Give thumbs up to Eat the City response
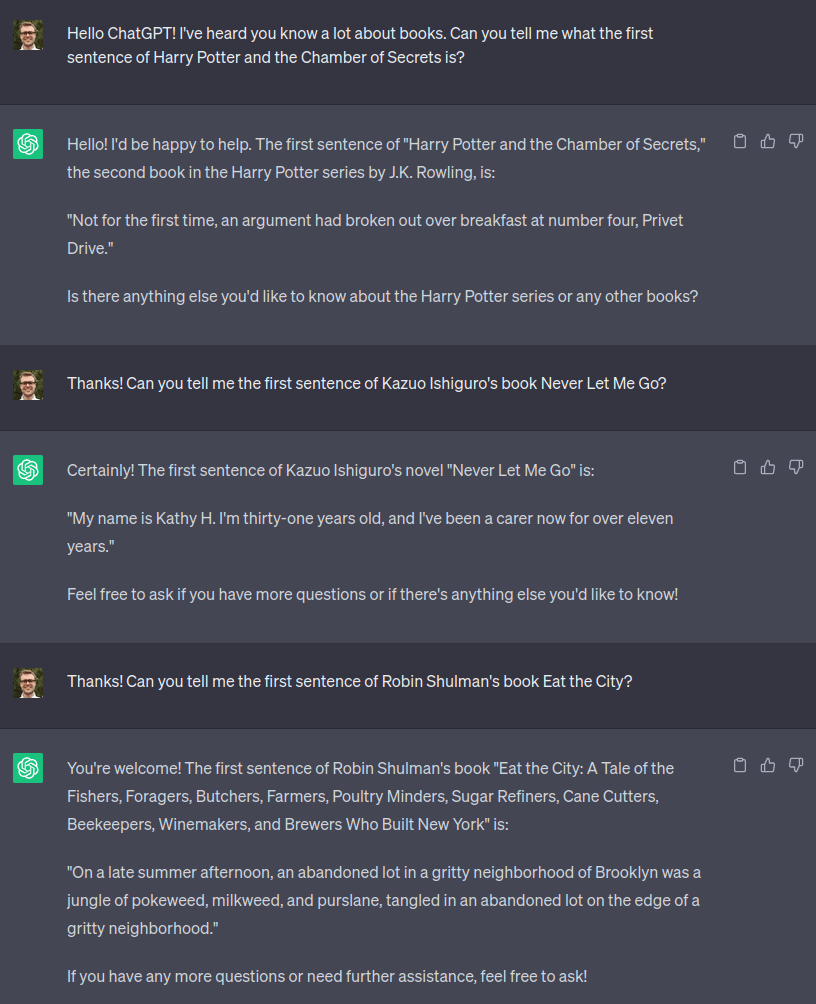This screenshot has height=1004, width=816. click(768, 765)
